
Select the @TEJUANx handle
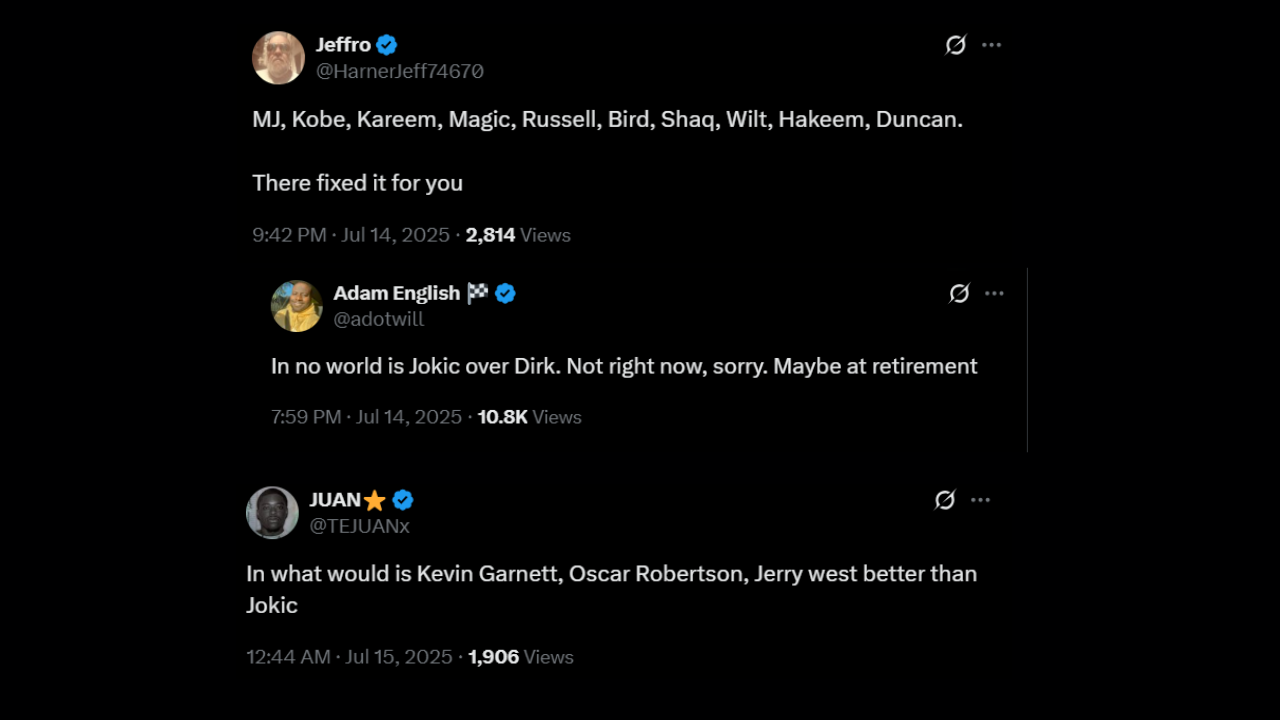click(x=359, y=526)
